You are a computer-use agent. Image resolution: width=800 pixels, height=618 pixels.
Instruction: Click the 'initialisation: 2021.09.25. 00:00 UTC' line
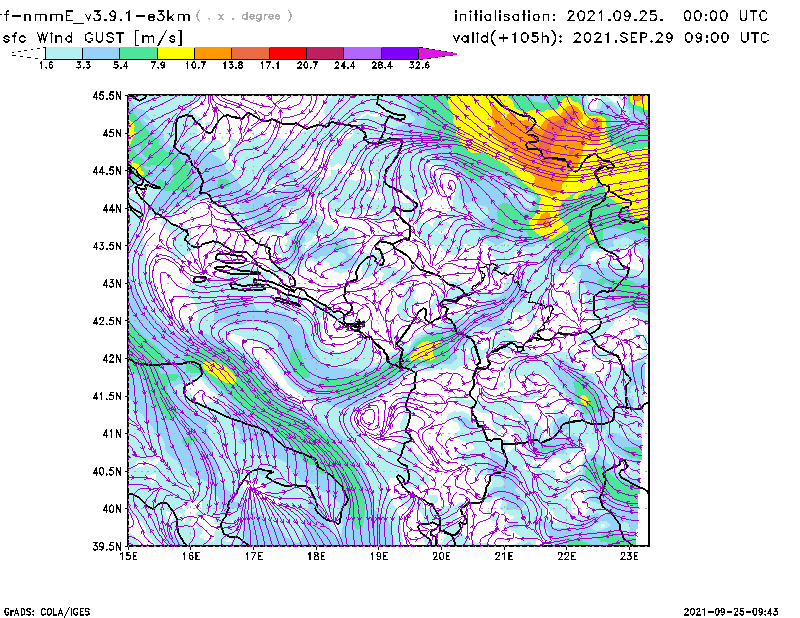(x=611, y=16)
